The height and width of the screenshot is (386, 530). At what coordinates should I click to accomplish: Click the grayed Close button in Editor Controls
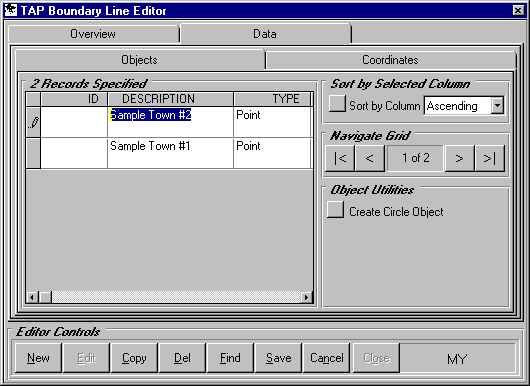click(376, 358)
